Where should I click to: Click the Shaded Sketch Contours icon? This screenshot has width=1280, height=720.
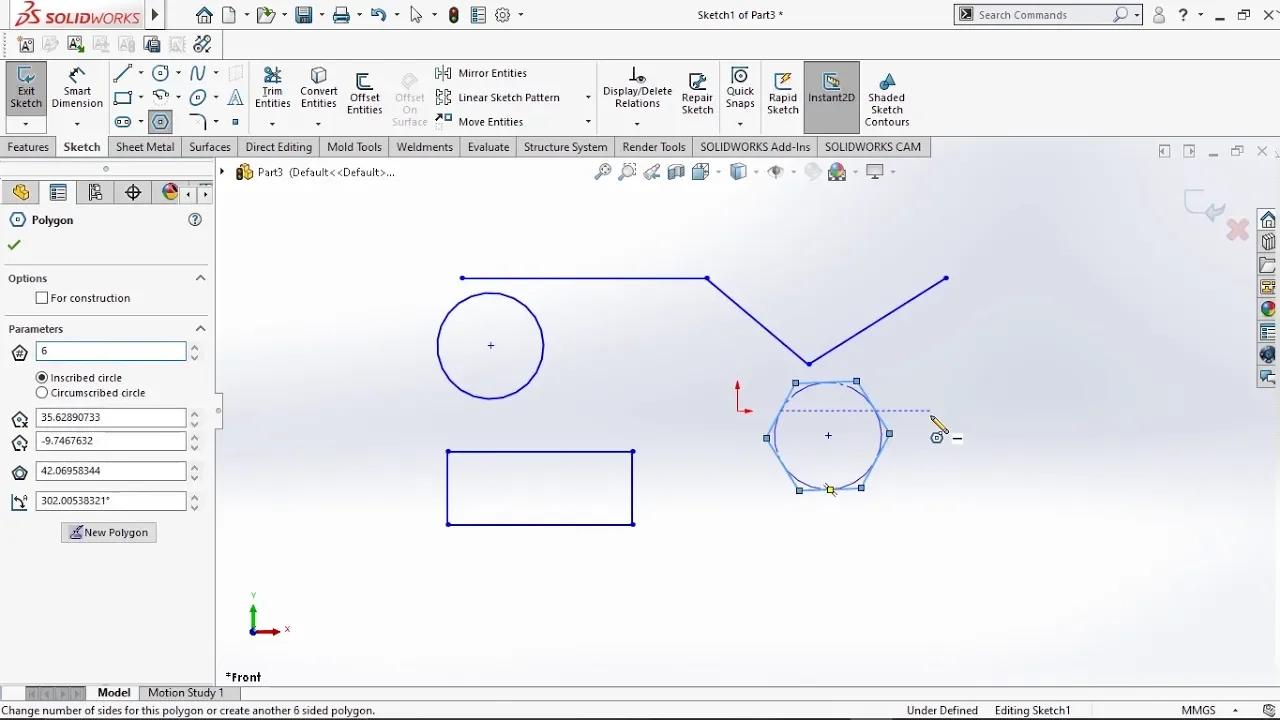(x=886, y=98)
